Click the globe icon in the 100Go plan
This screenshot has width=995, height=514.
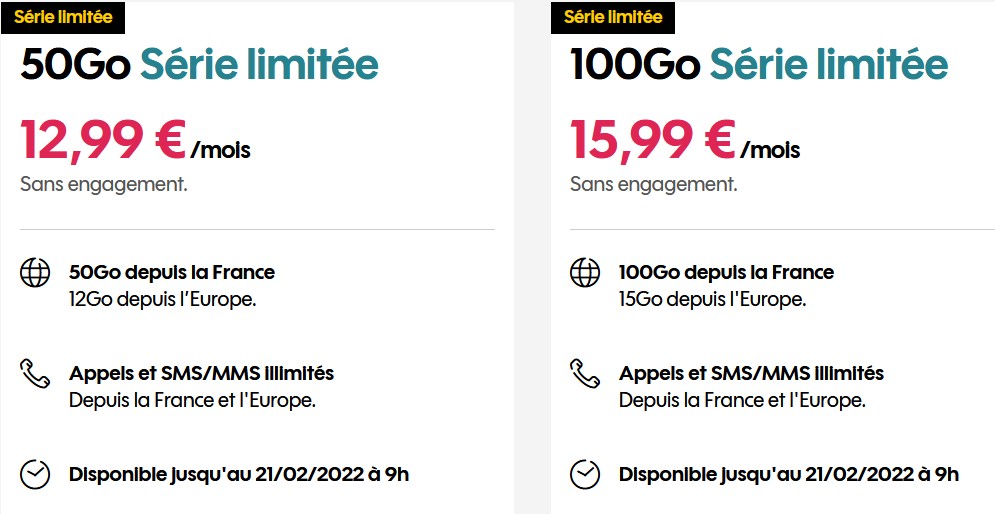tap(585, 272)
